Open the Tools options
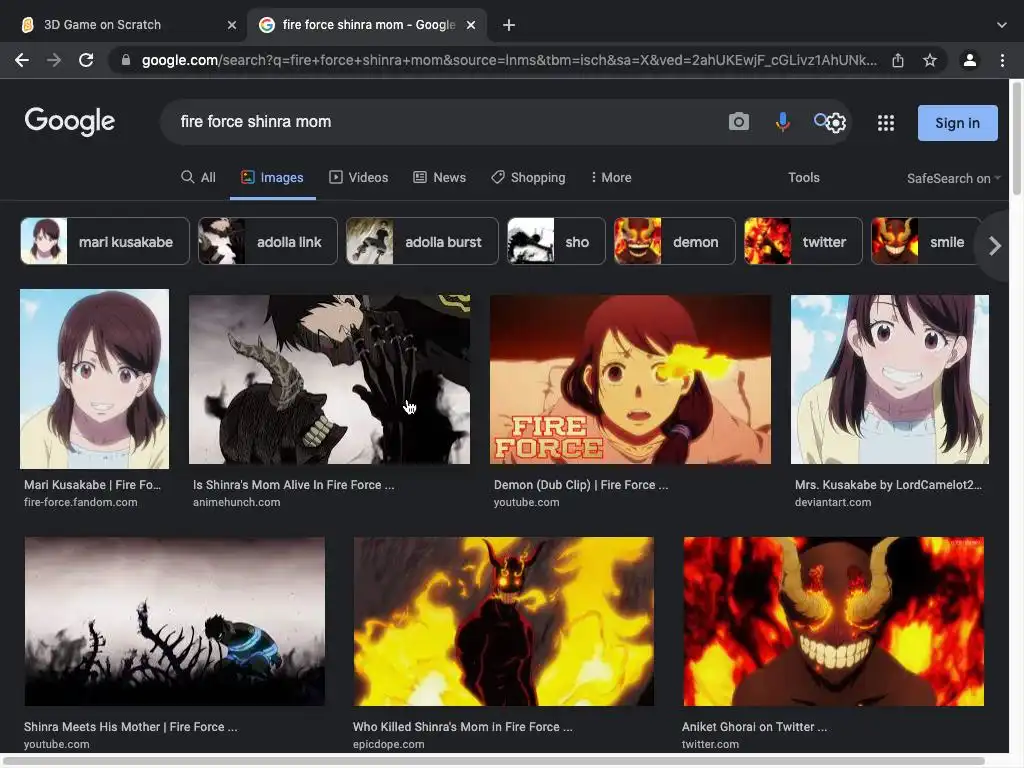Screen dimensions: 1024x768 [x=803, y=178]
